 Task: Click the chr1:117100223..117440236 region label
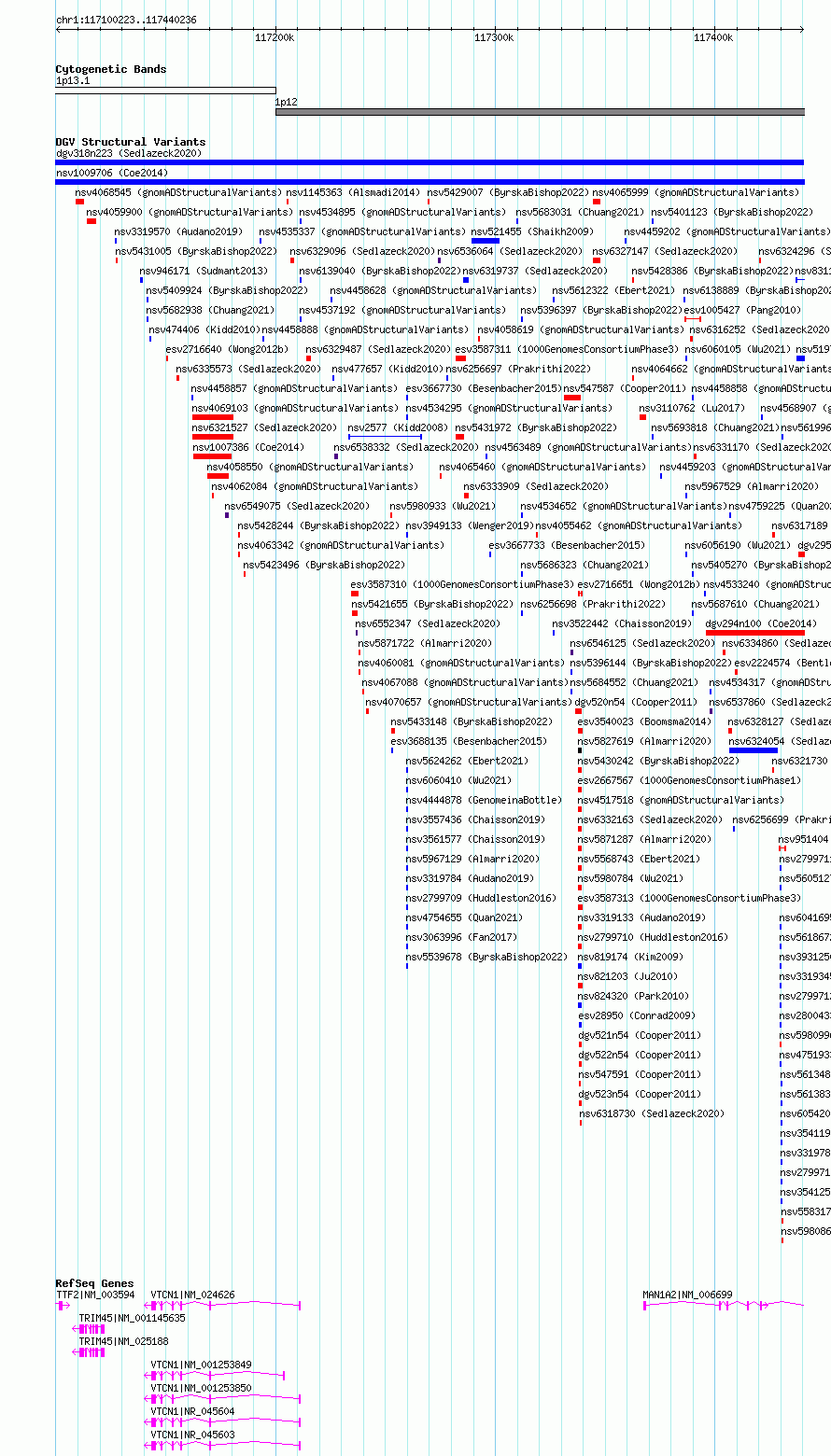click(x=127, y=20)
